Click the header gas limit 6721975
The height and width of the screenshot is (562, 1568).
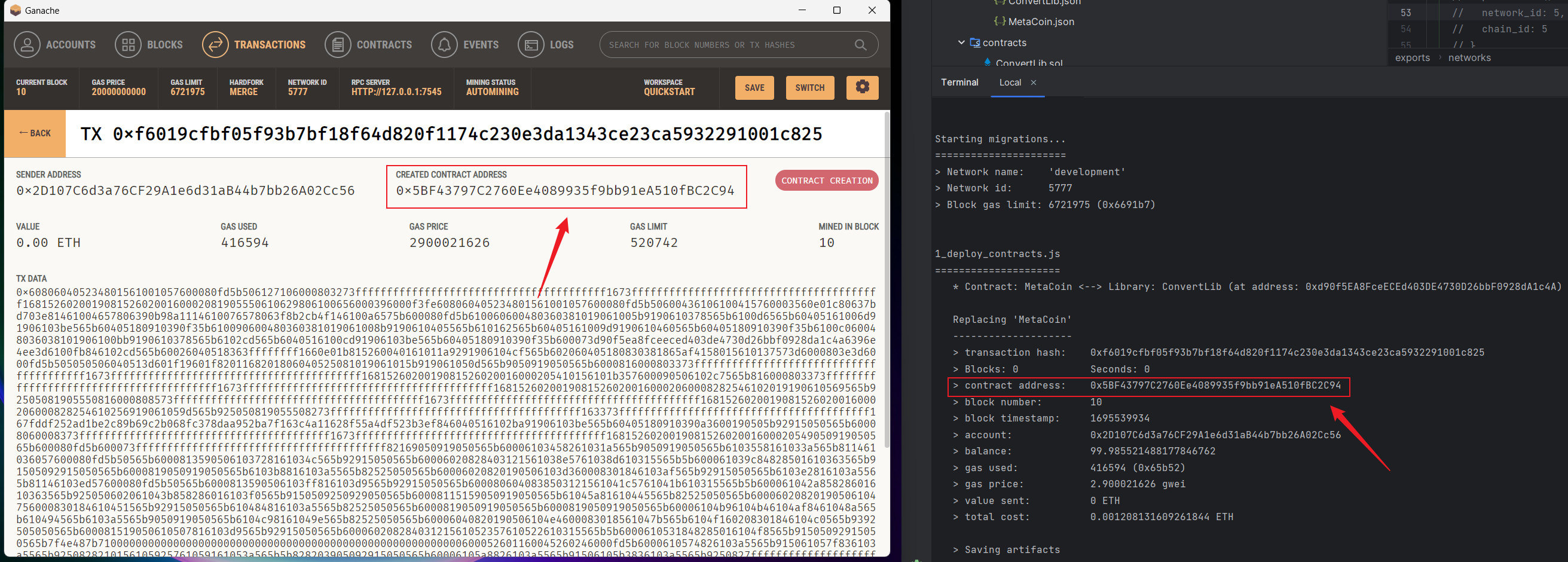tap(188, 92)
